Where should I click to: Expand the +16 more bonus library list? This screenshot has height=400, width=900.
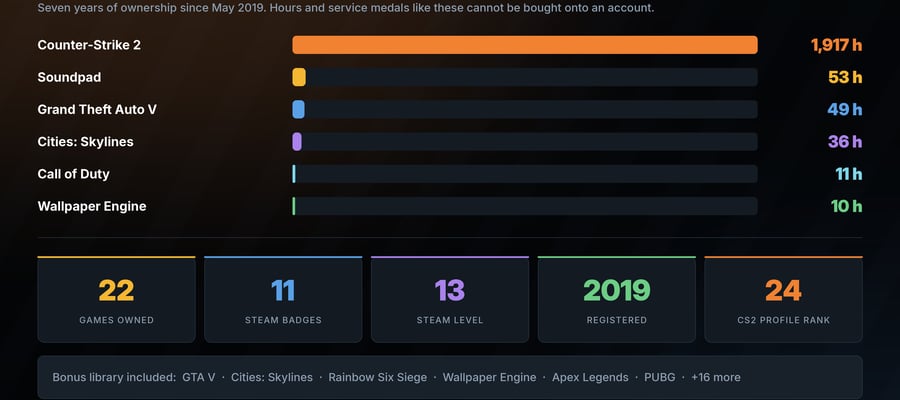716,377
